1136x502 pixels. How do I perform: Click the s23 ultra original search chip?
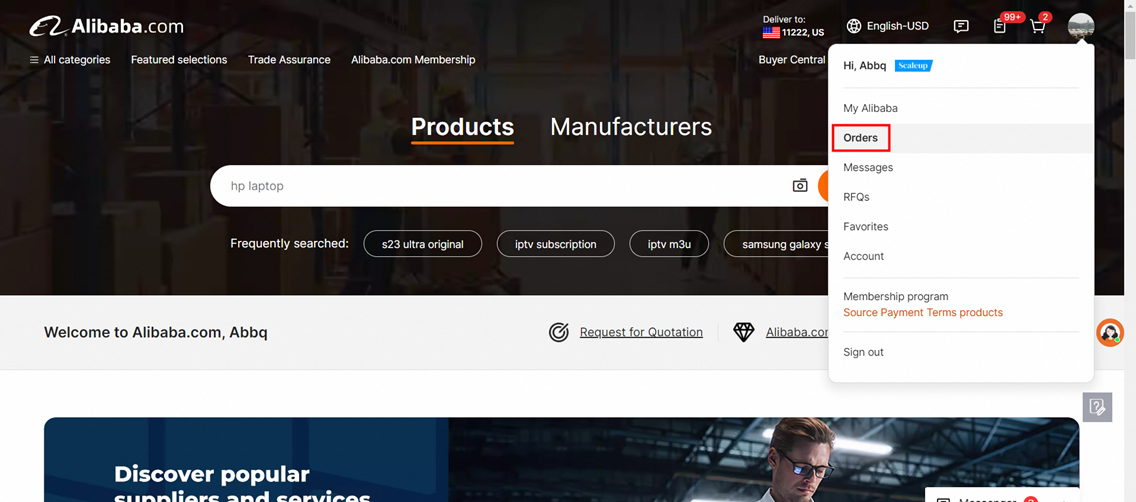tap(423, 244)
